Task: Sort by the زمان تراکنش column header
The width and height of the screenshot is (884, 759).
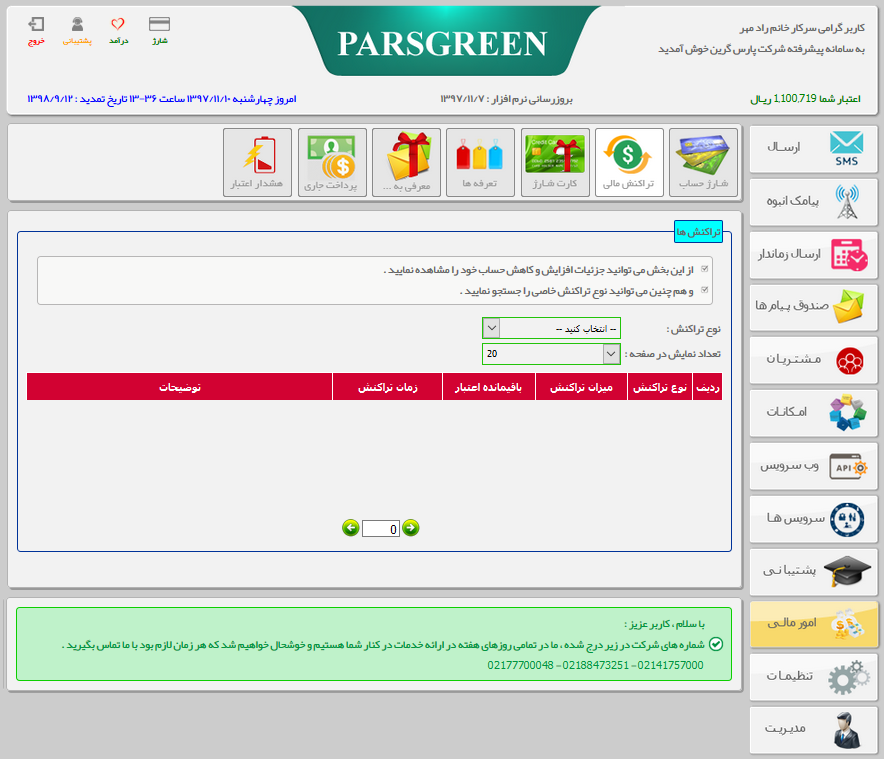Action: click(x=387, y=387)
